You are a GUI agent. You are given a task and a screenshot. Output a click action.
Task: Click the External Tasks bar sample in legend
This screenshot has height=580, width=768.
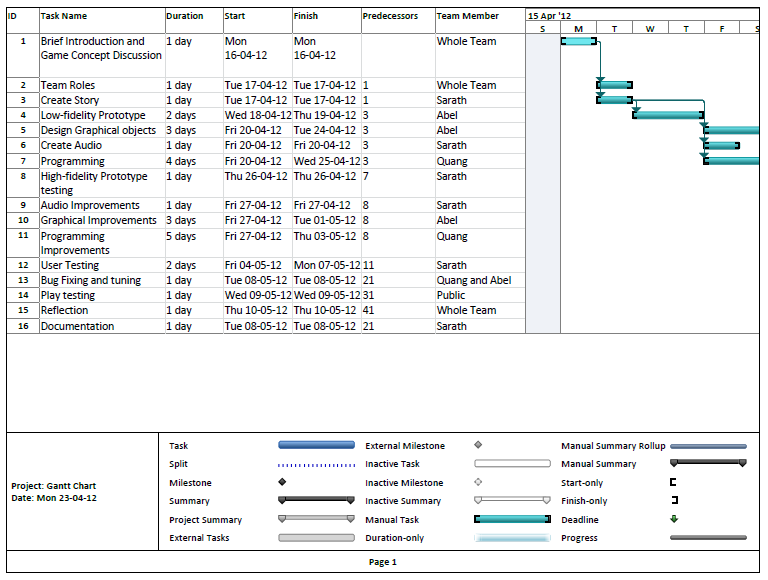(316, 538)
